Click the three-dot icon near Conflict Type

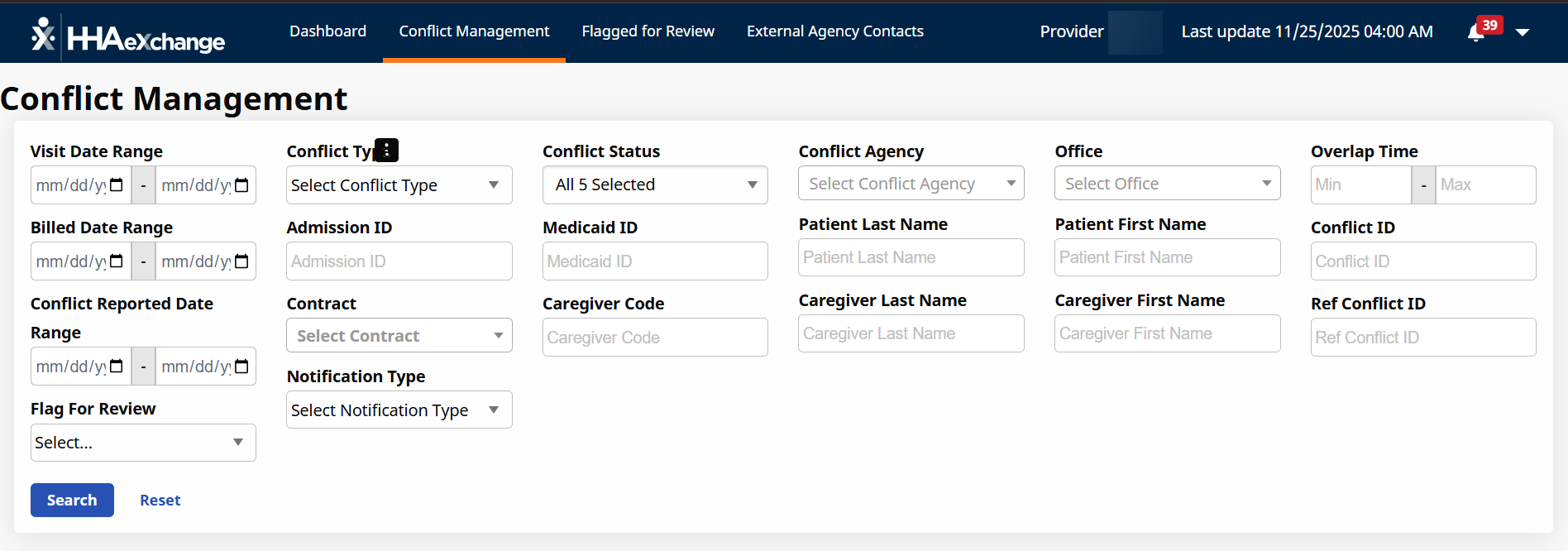pyautogui.click(x=386, y=150)
